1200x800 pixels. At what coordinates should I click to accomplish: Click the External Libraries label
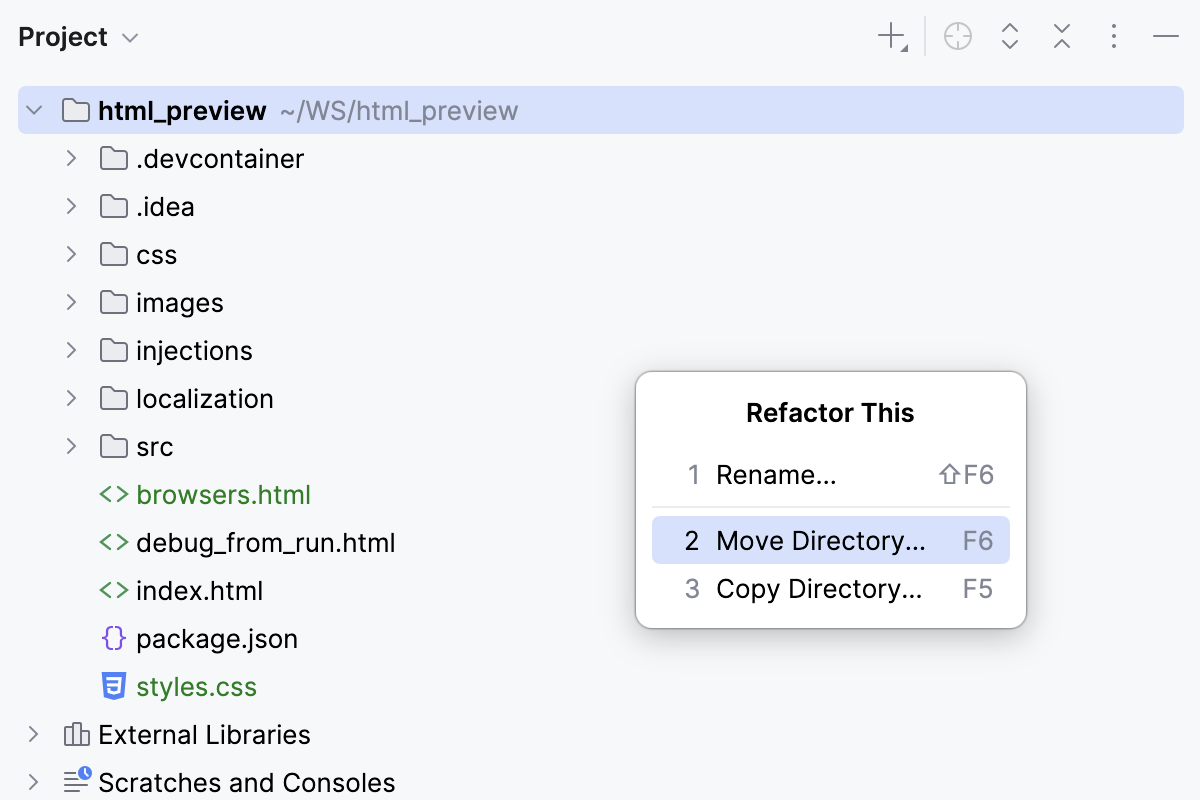tap(204, 735)
